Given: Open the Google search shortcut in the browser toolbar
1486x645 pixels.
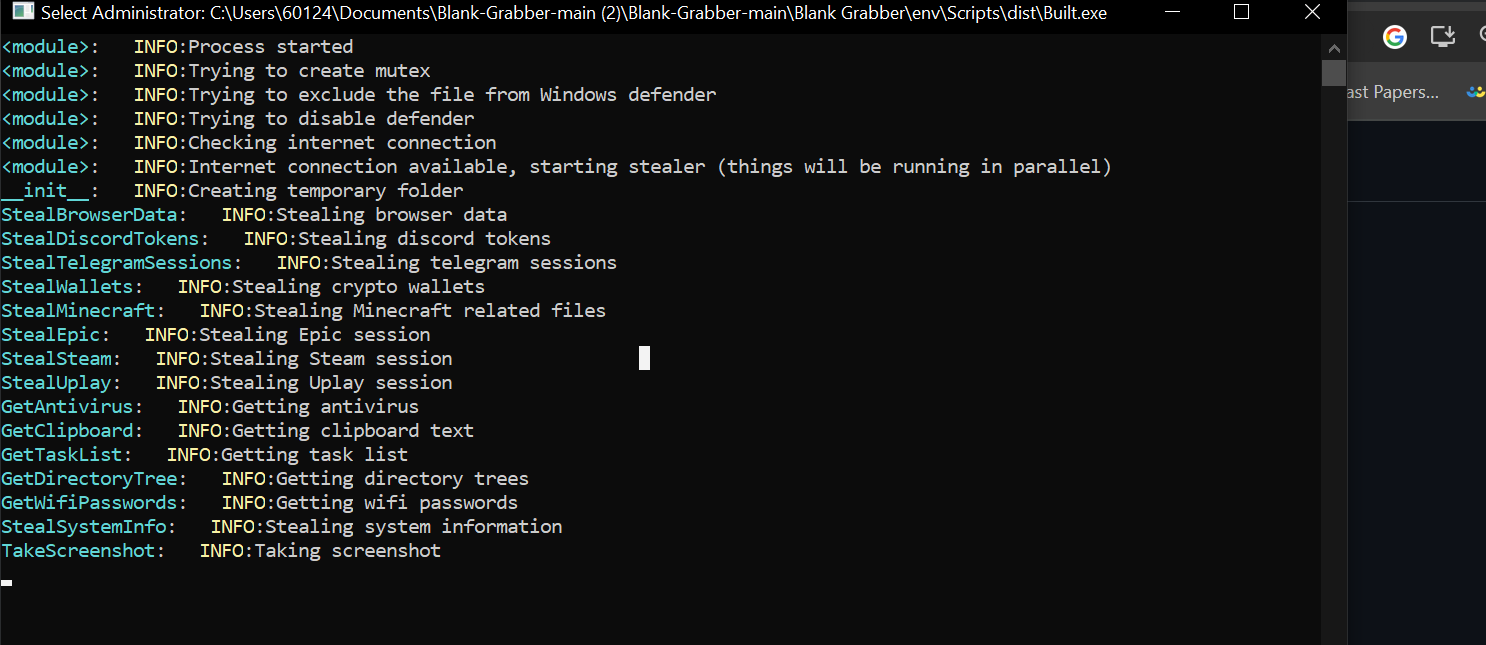Looking at the screenshot, I should point(1395,36).
